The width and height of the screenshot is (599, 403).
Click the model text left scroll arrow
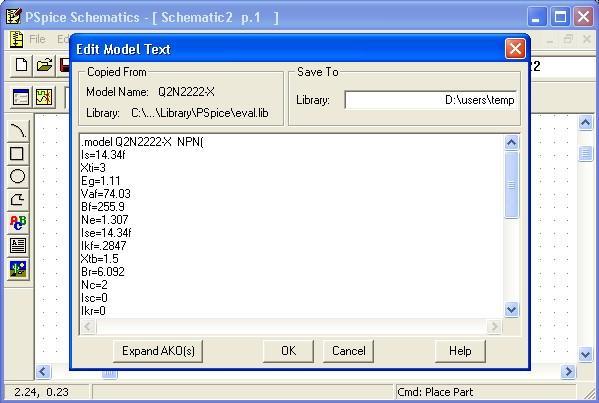point(88,327)
